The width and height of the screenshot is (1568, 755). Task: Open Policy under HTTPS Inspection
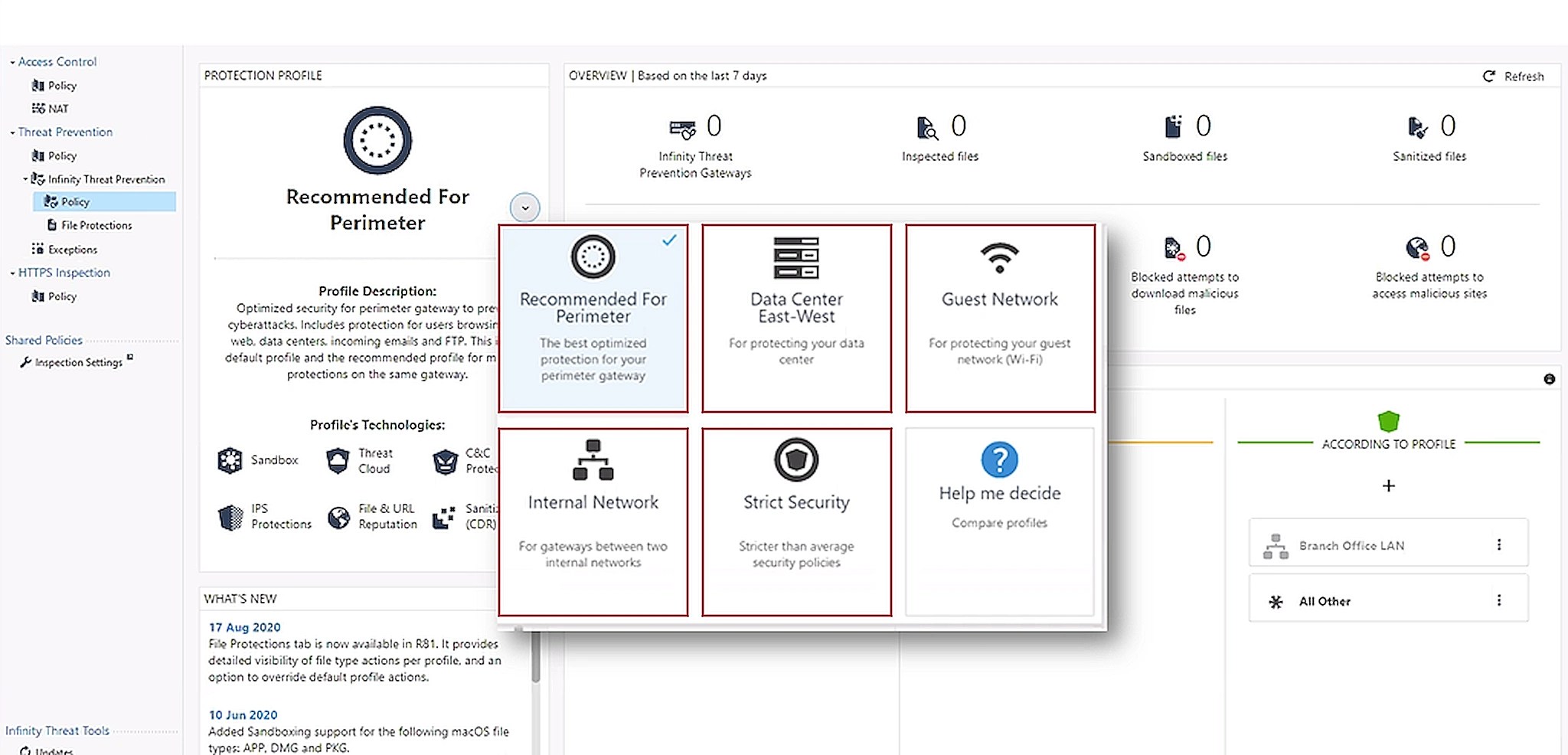54,296
